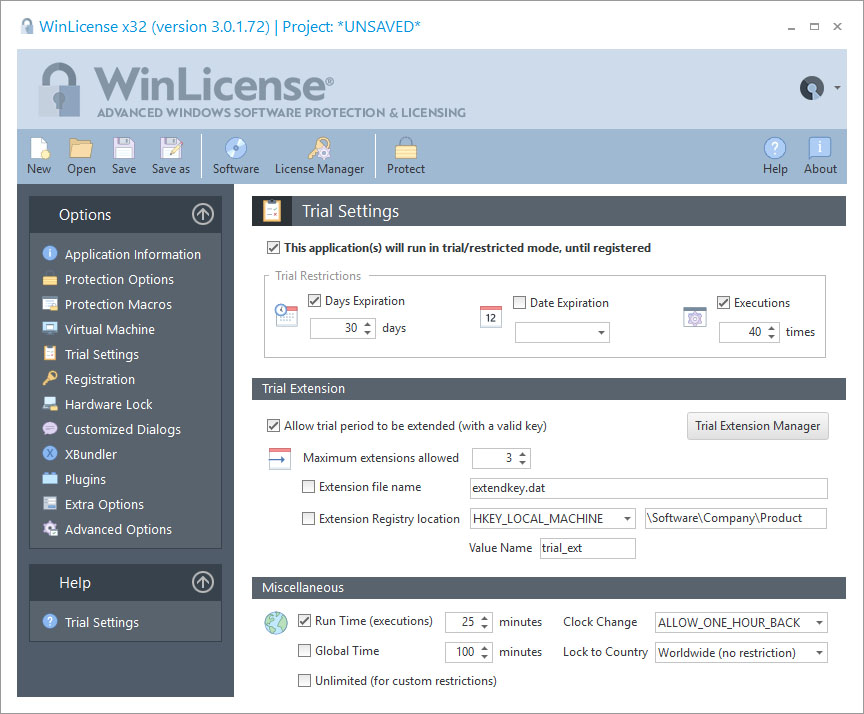Screen dimensions: 864x714
Task: Click the Executions times spinner arrows
Action: click(771, 332)
